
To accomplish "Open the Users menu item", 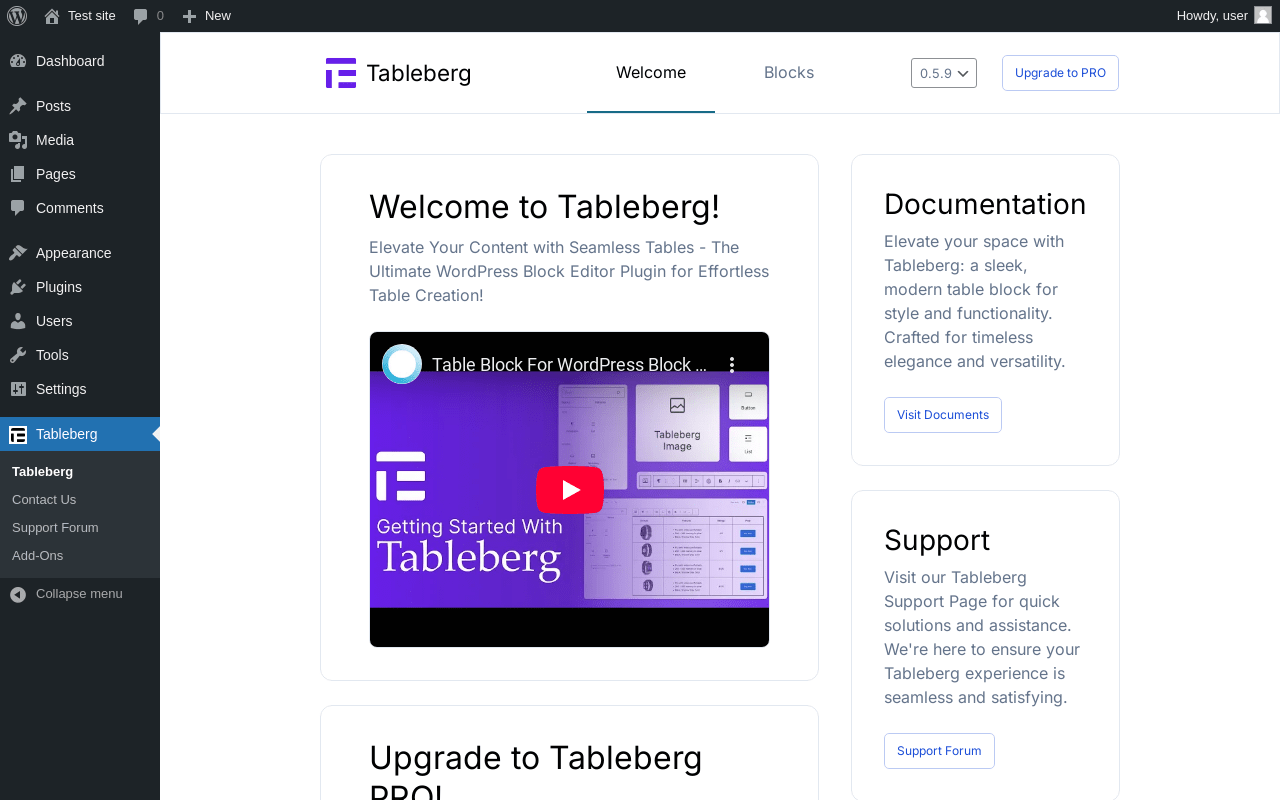I will (80, 321).
